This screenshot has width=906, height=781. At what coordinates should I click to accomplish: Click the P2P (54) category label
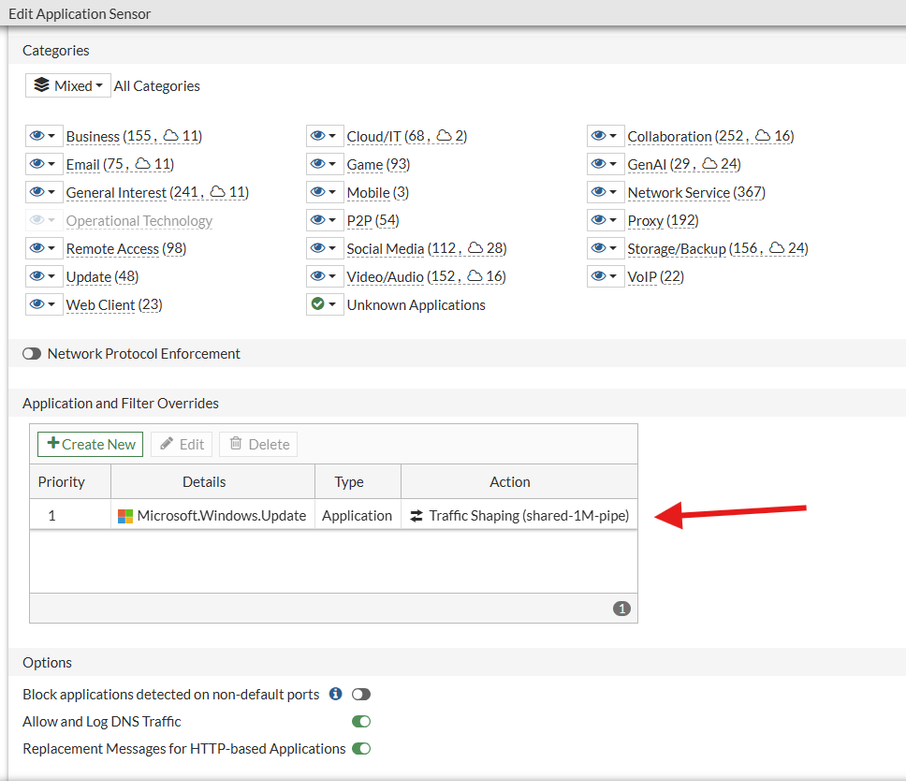click(373, 221)
